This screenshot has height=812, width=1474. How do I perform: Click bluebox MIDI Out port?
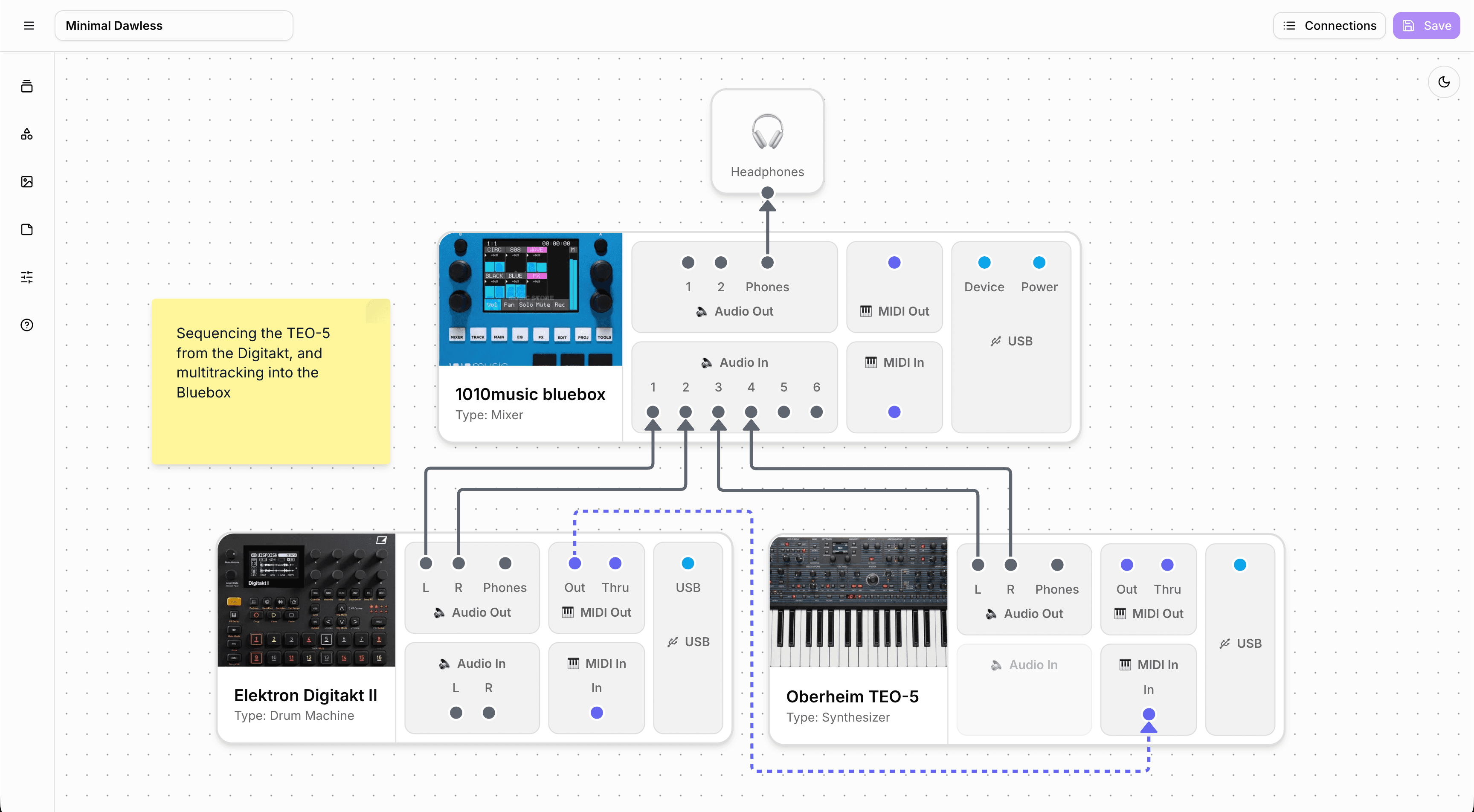(894, 263)
